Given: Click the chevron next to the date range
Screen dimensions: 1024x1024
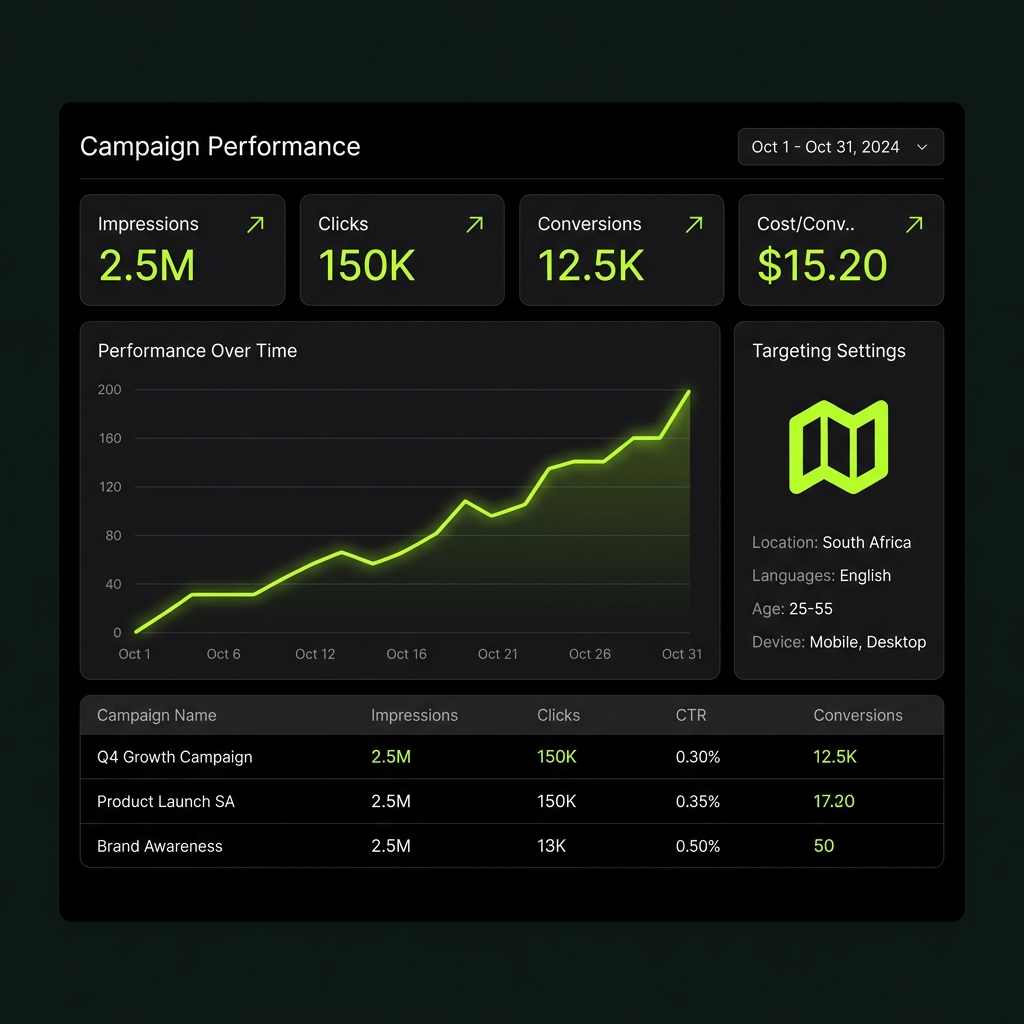Looking at the screenshot, I should tap(921, 146).
